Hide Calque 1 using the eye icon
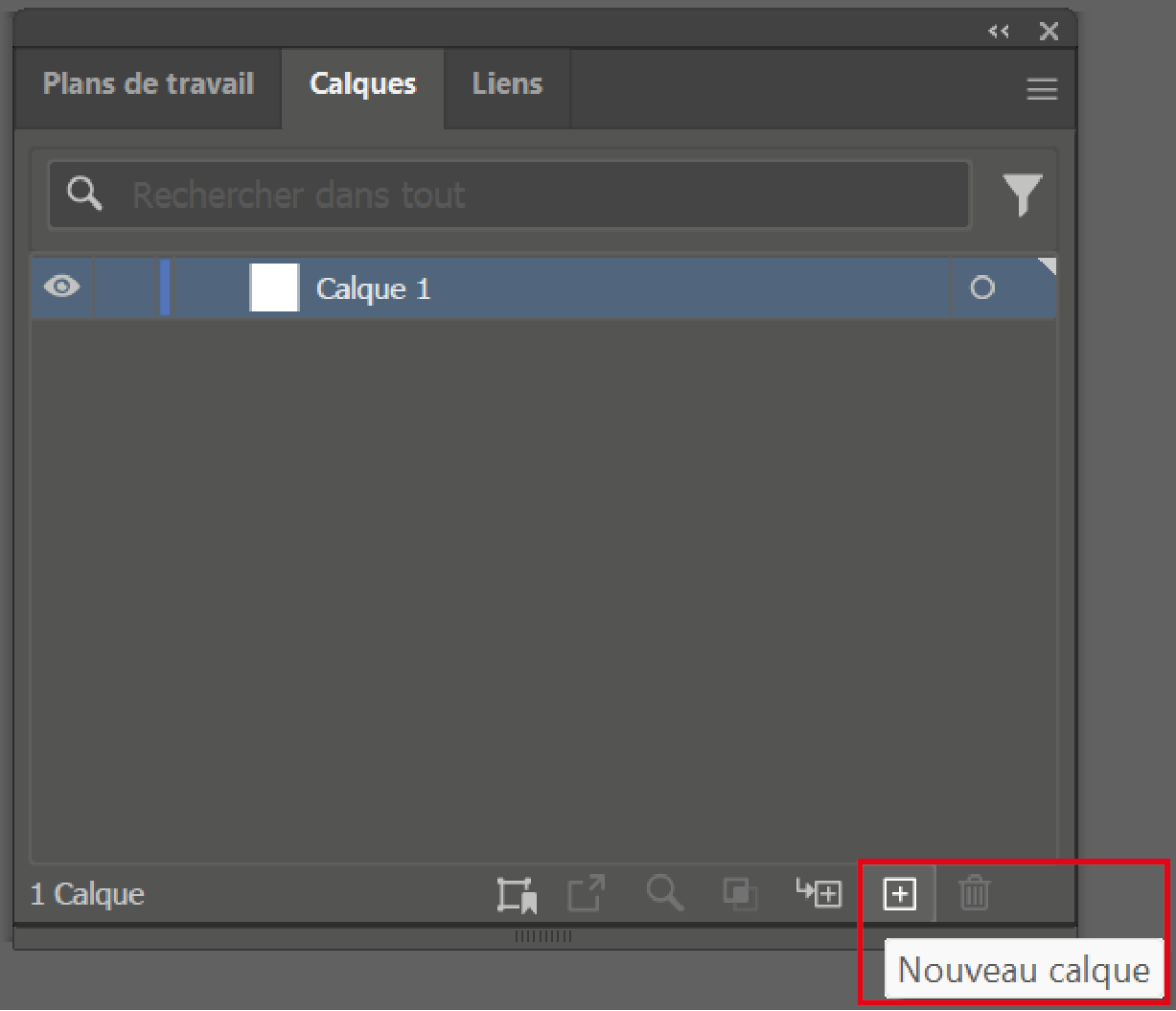1176x1011 pixels. 62,287
